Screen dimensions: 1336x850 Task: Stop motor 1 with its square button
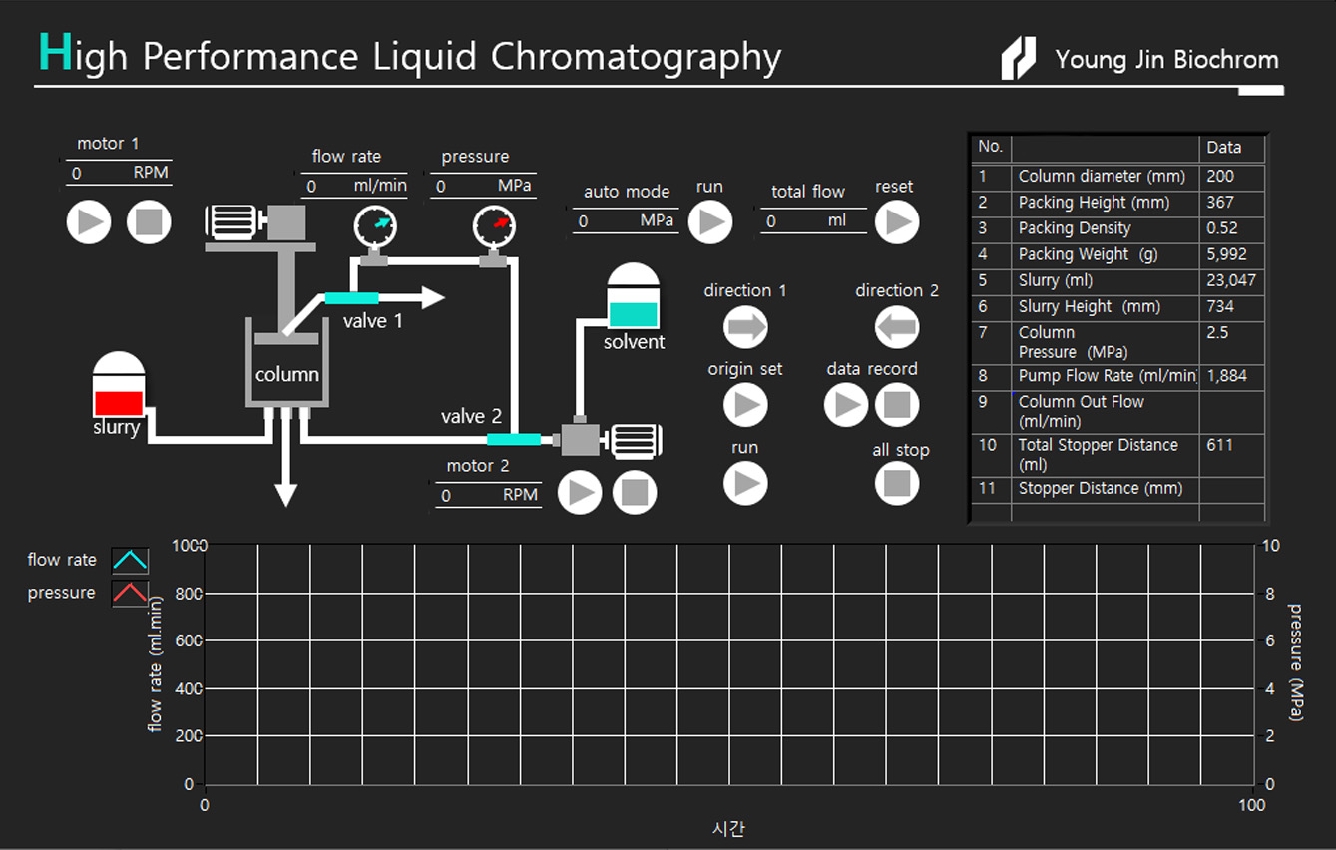point(149,222)
